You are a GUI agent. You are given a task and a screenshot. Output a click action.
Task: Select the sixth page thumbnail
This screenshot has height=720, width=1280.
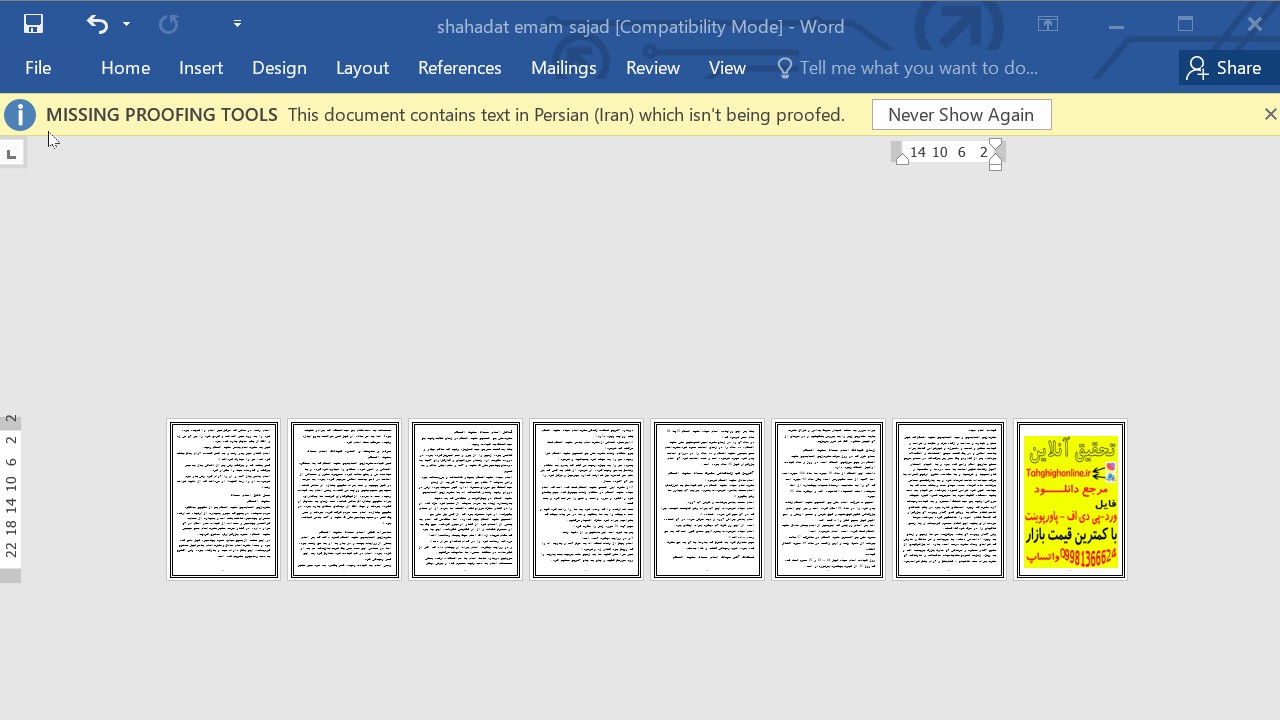[x=829, y=500]
